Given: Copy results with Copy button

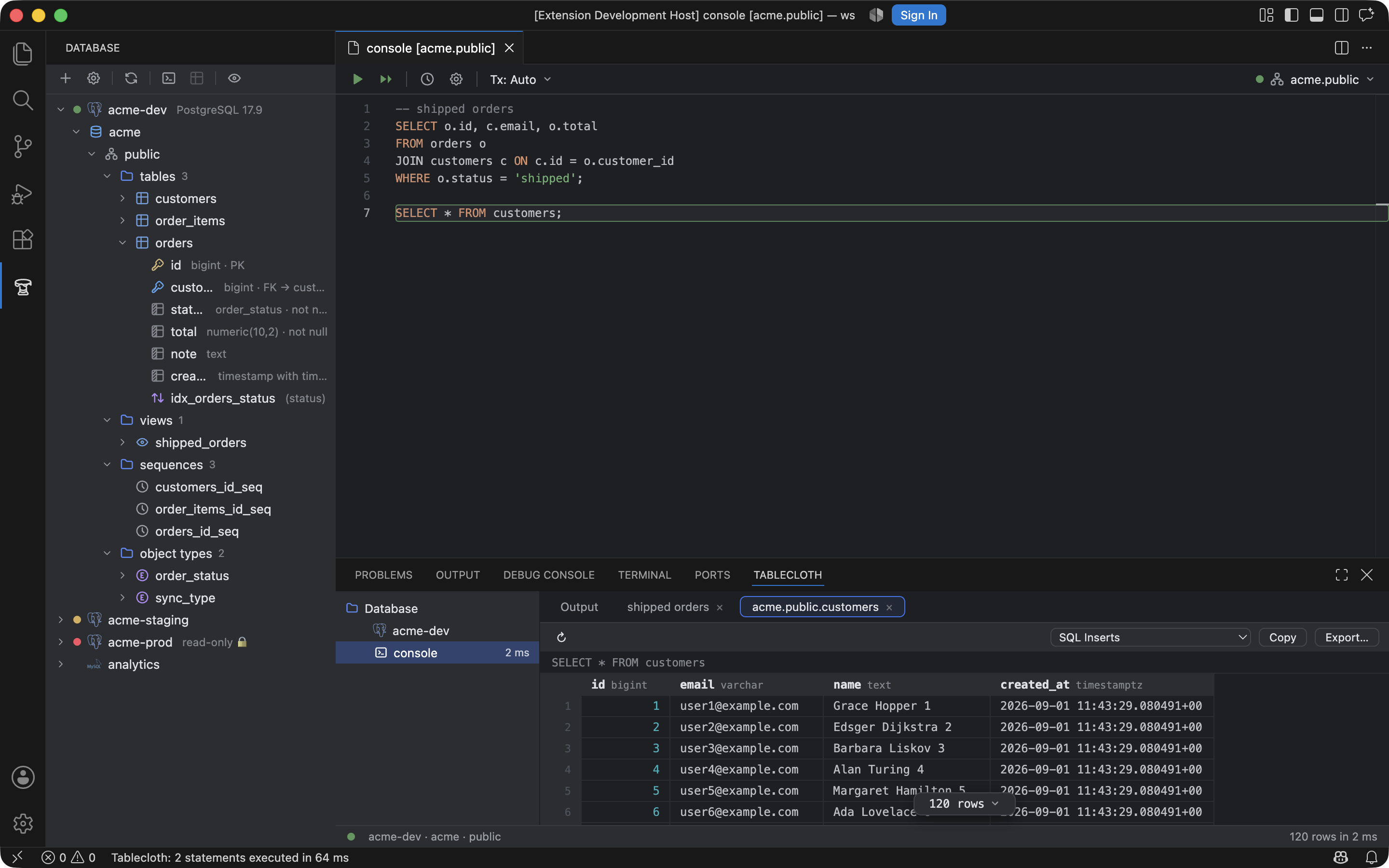Looking at the screenshot, I should point(1282,637).
